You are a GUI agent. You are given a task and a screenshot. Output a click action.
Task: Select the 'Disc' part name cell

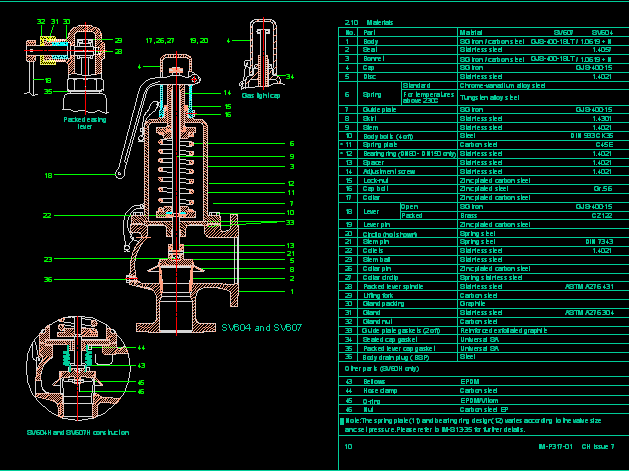click(x=369, y=77)
